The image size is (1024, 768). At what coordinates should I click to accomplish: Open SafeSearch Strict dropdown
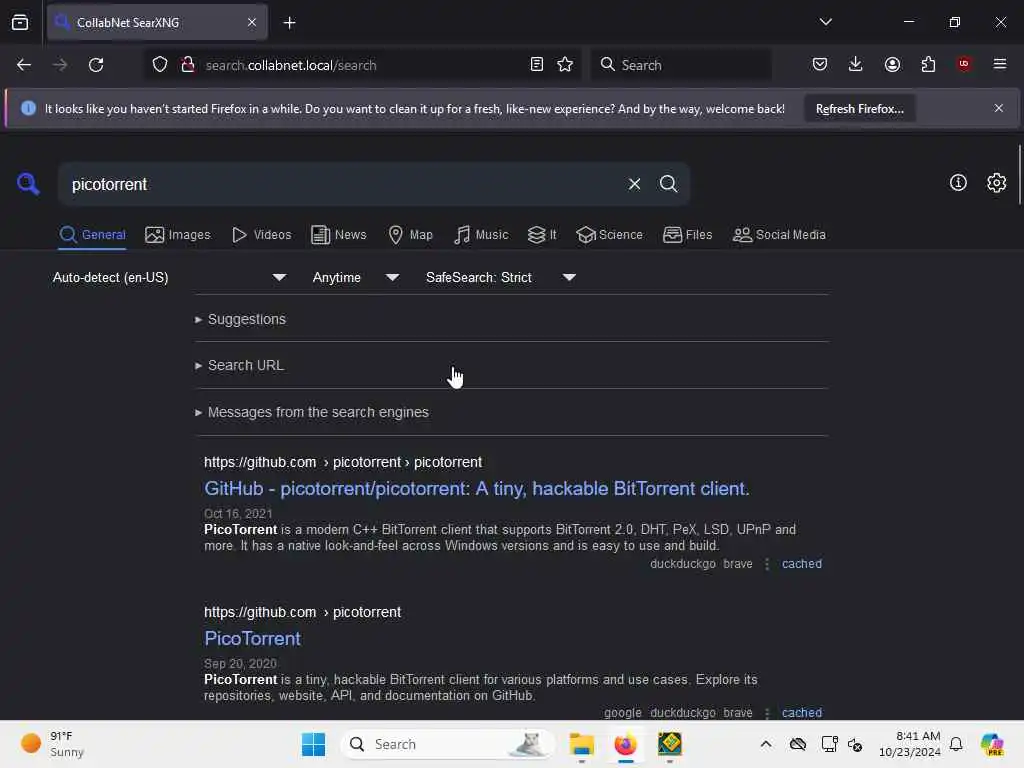[x=501, y=278]
